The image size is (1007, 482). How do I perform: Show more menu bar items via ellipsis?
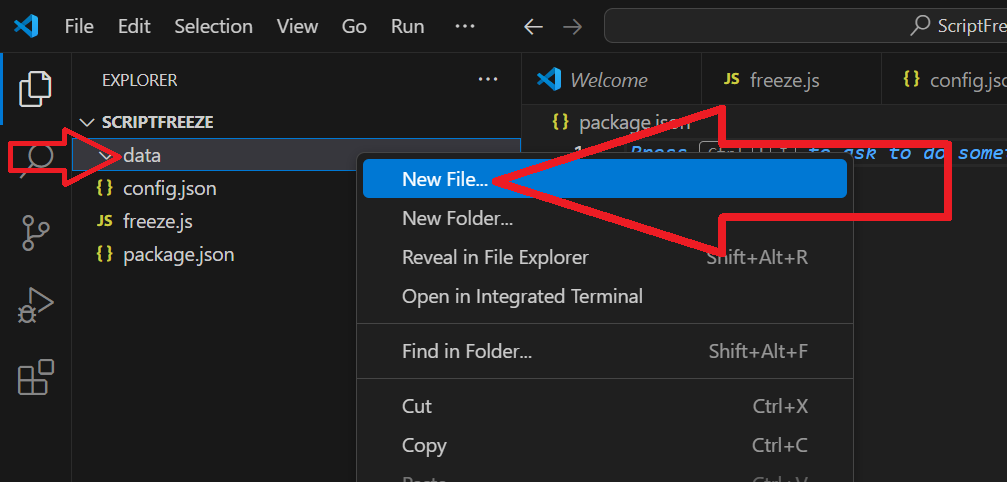pos(464,26)
